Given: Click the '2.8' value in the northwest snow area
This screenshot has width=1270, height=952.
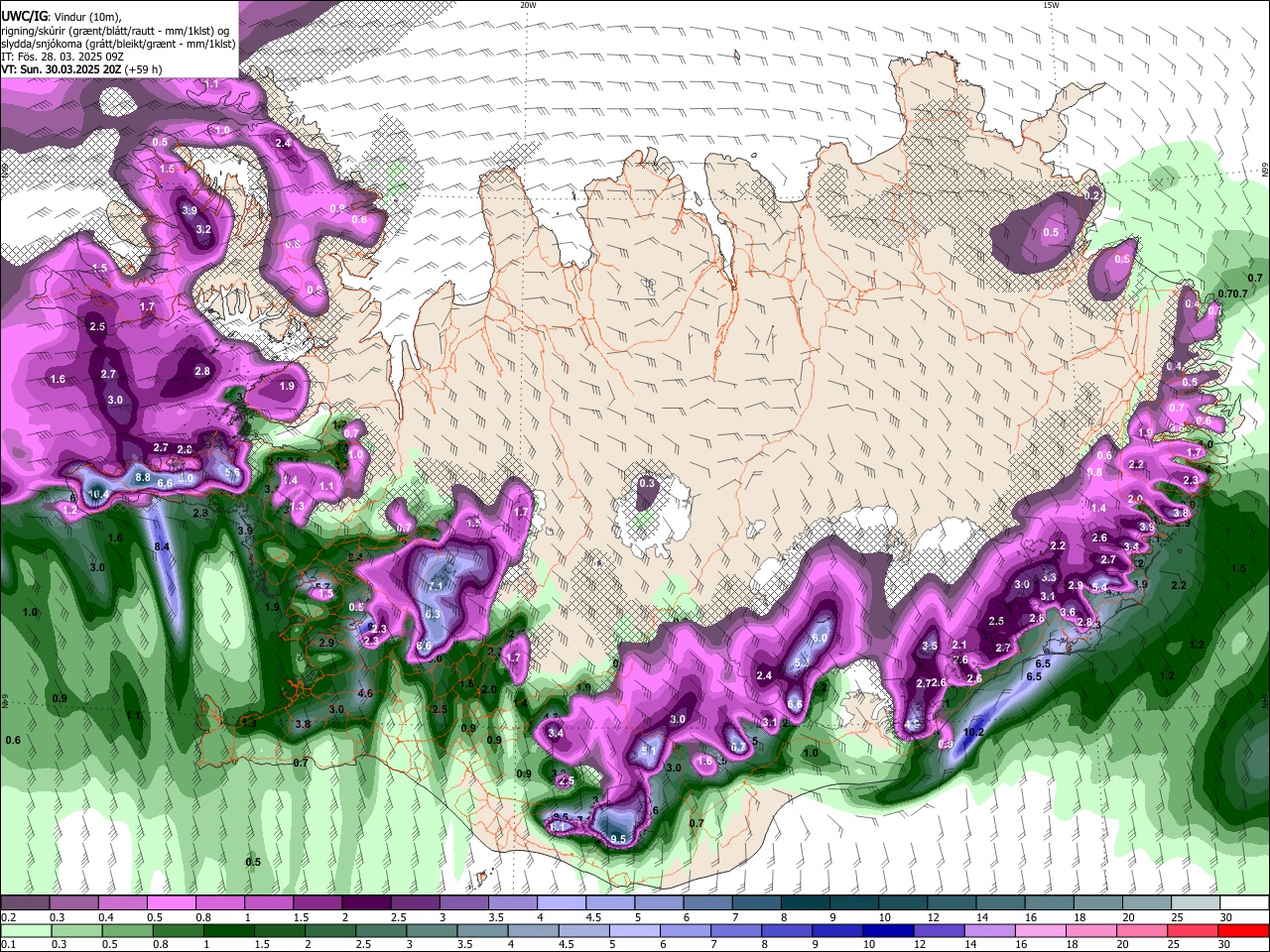Looking at the screenshot, I should coord(202,371).
